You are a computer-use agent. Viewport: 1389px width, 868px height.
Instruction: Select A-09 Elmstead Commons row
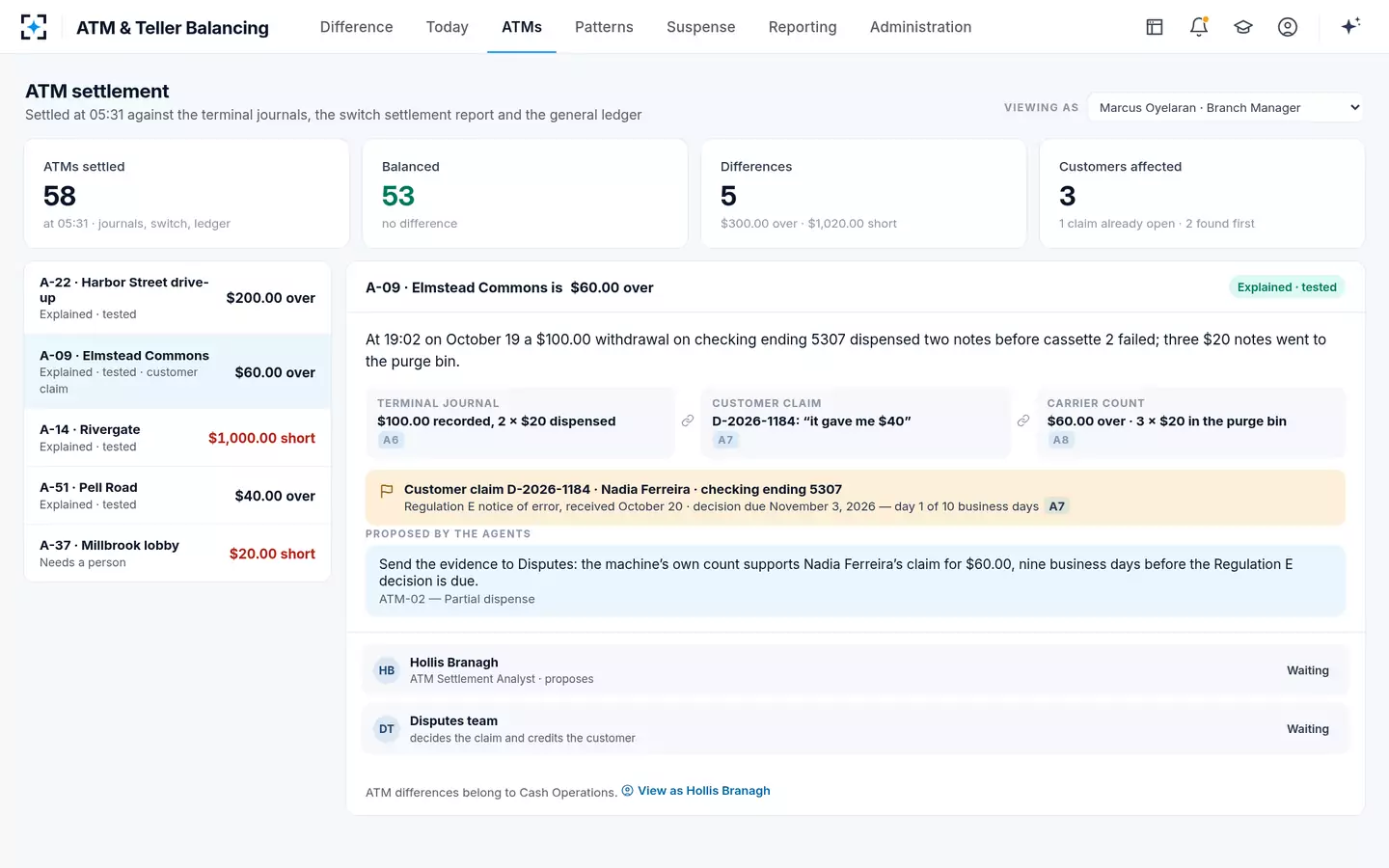pos(177,371)
